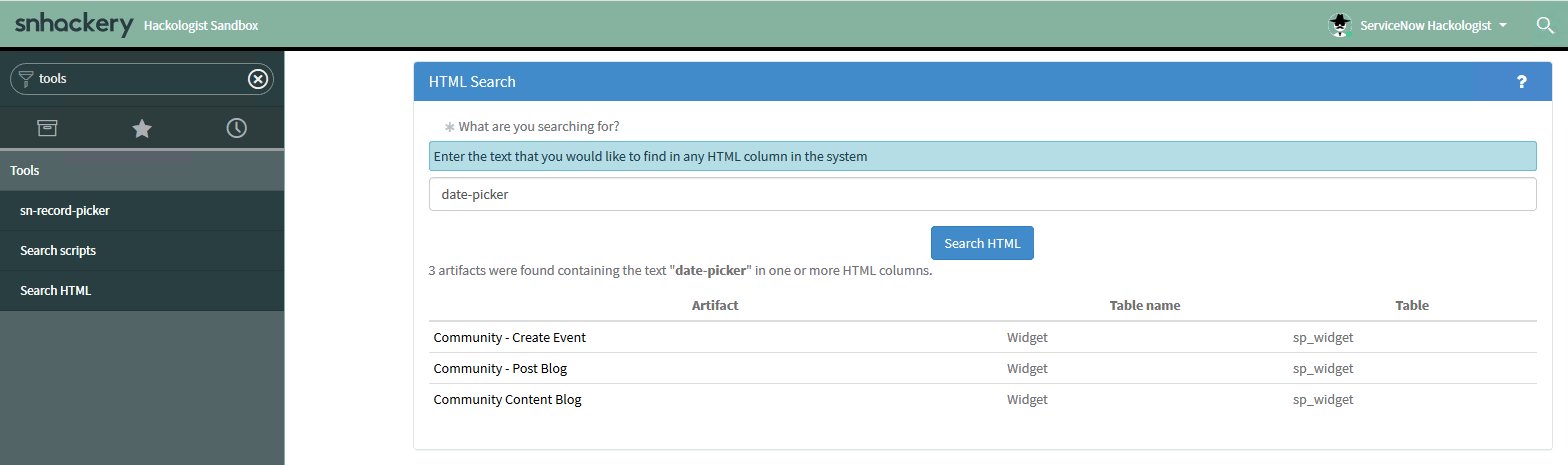Open the Search scripts module

point(58,251)
